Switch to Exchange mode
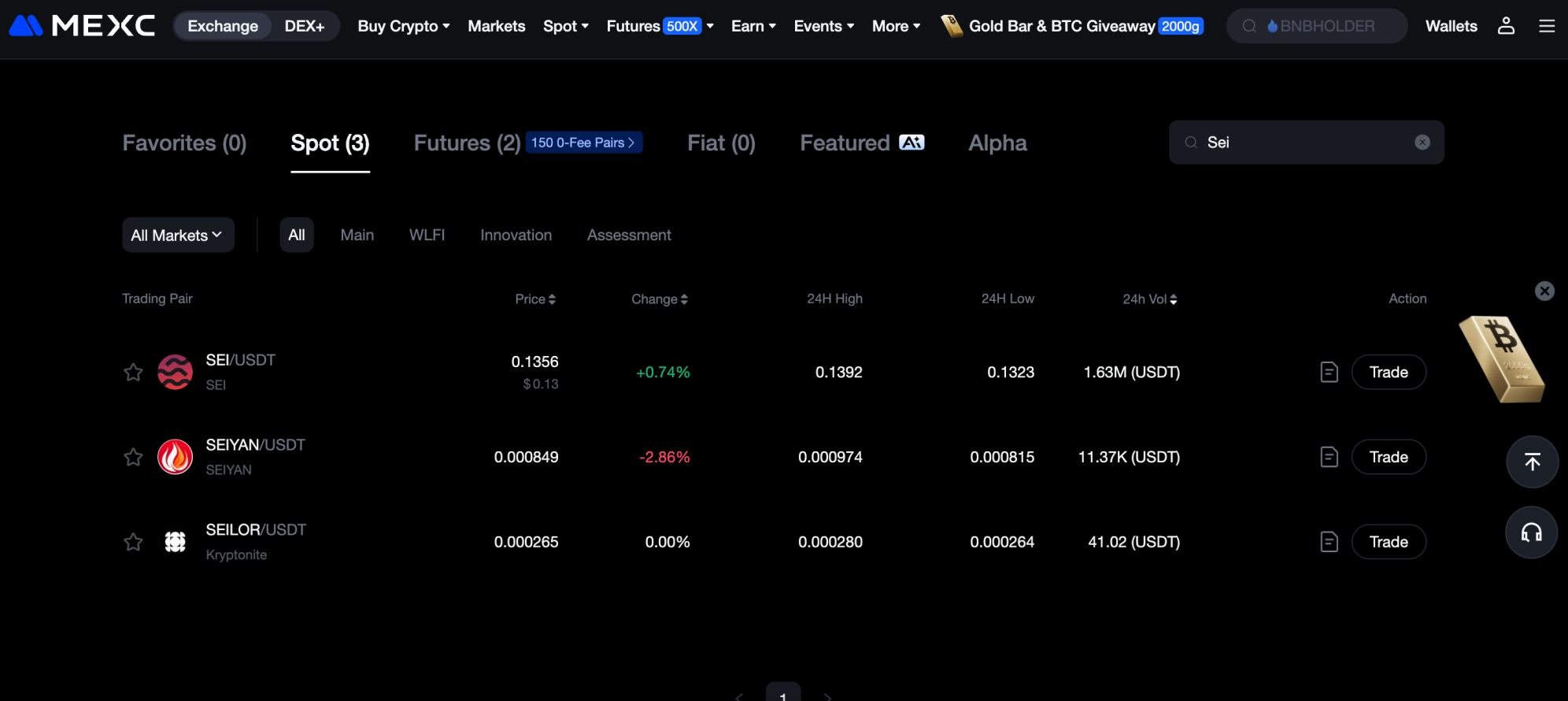The width and height of the screenshot is (1568, 701). coord(223,26)
